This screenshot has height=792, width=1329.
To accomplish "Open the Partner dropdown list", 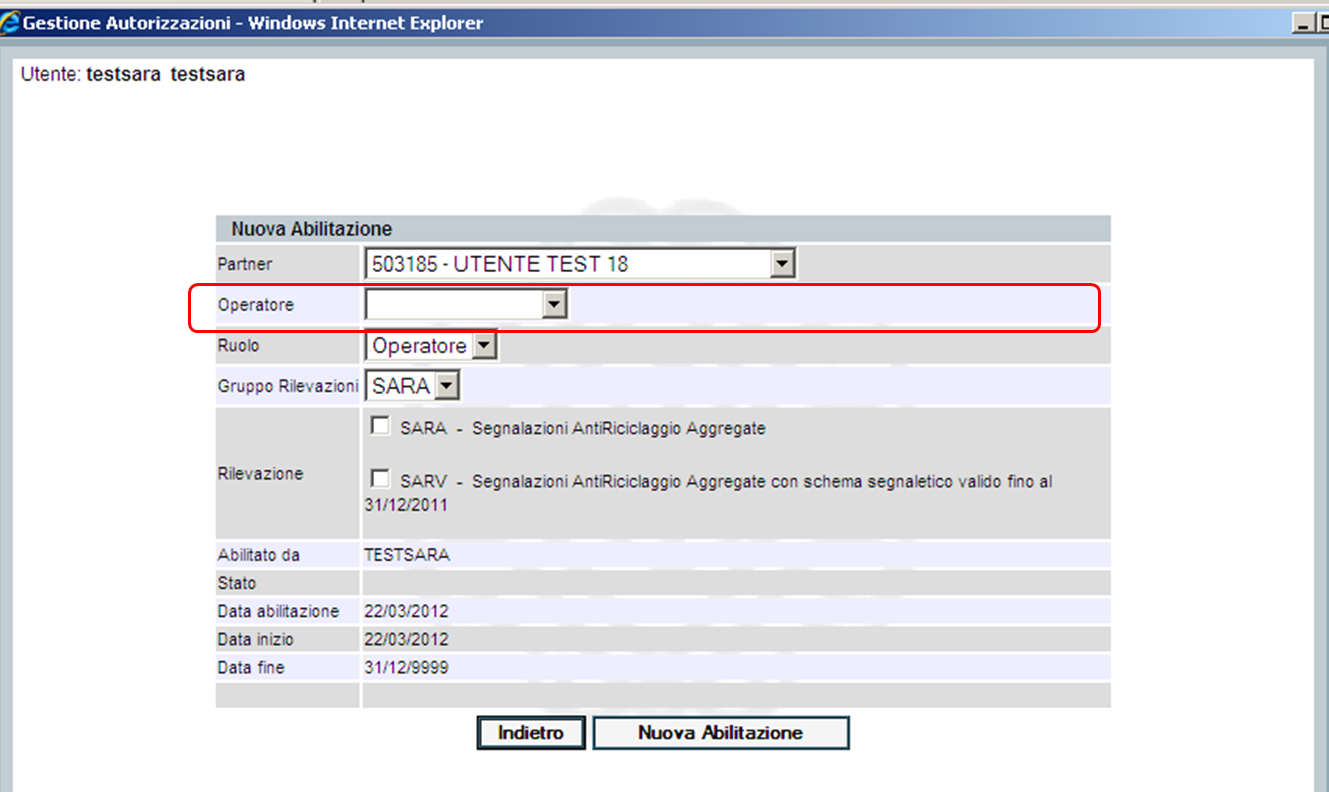I will pyautogui.click(x=580, y=264).
